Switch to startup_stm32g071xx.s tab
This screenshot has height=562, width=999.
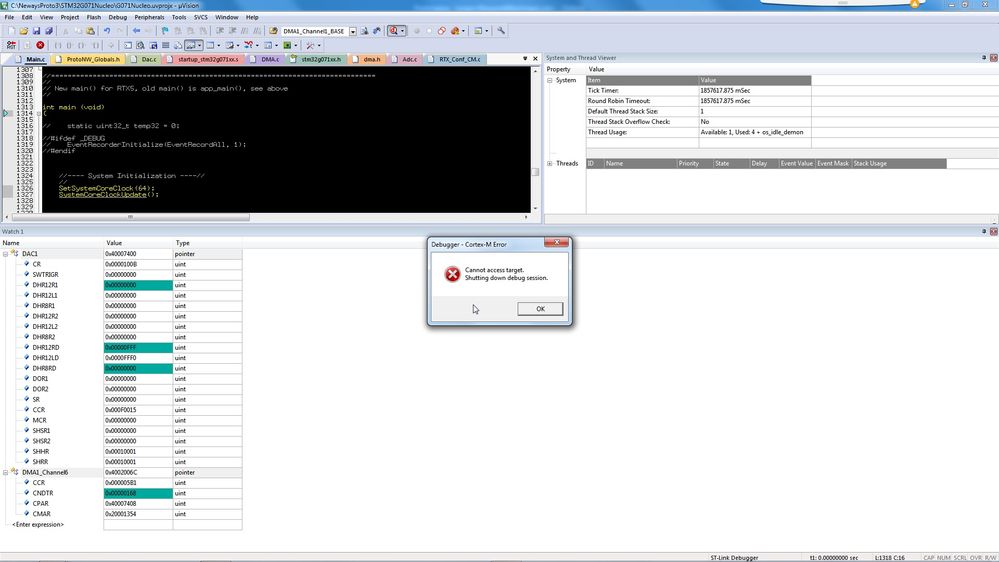pyautogui.click(x=204, y=59)
